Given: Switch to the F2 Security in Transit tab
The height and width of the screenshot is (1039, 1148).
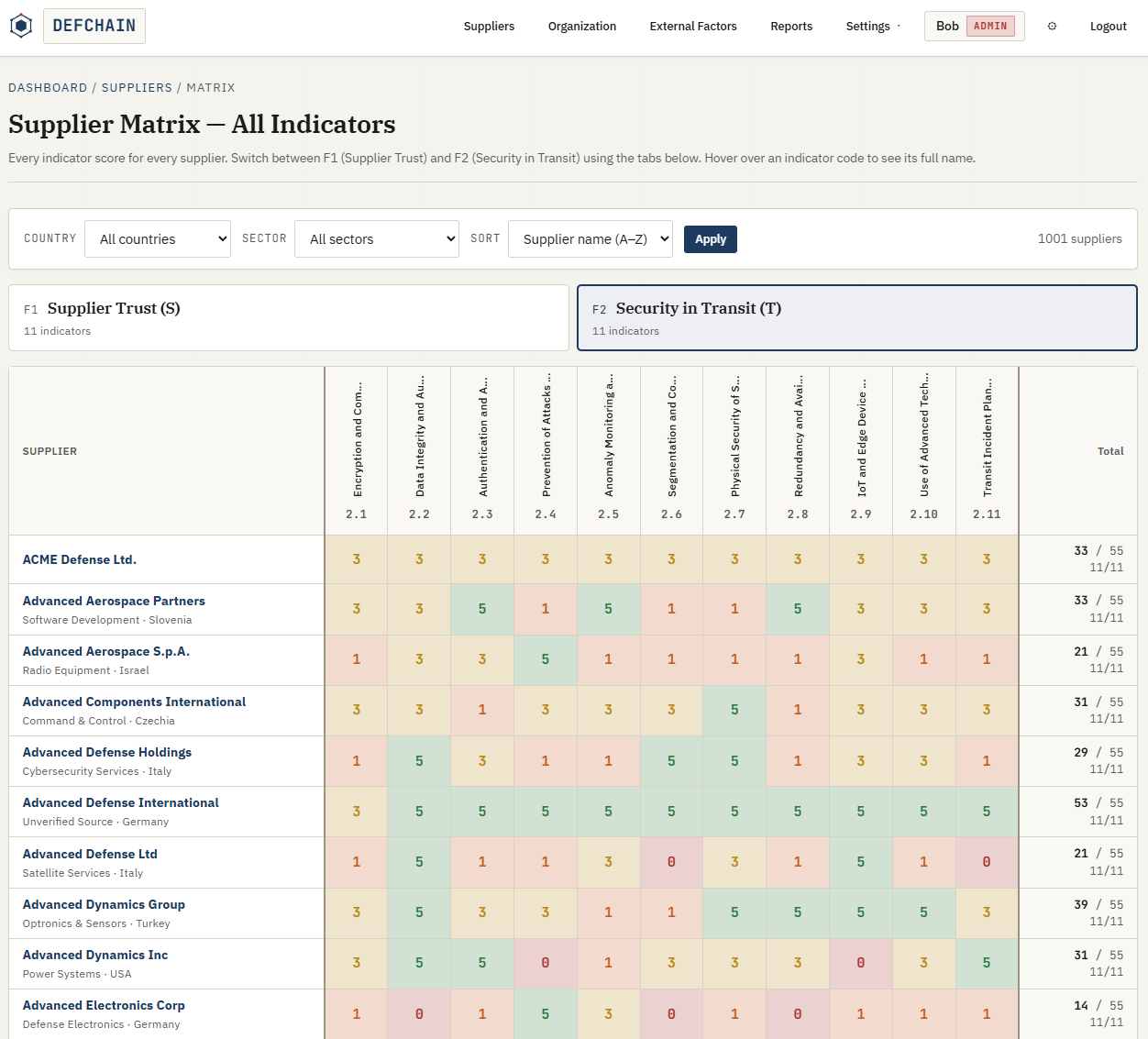Looking at the screenshot, I should click(x=857, y=317).
